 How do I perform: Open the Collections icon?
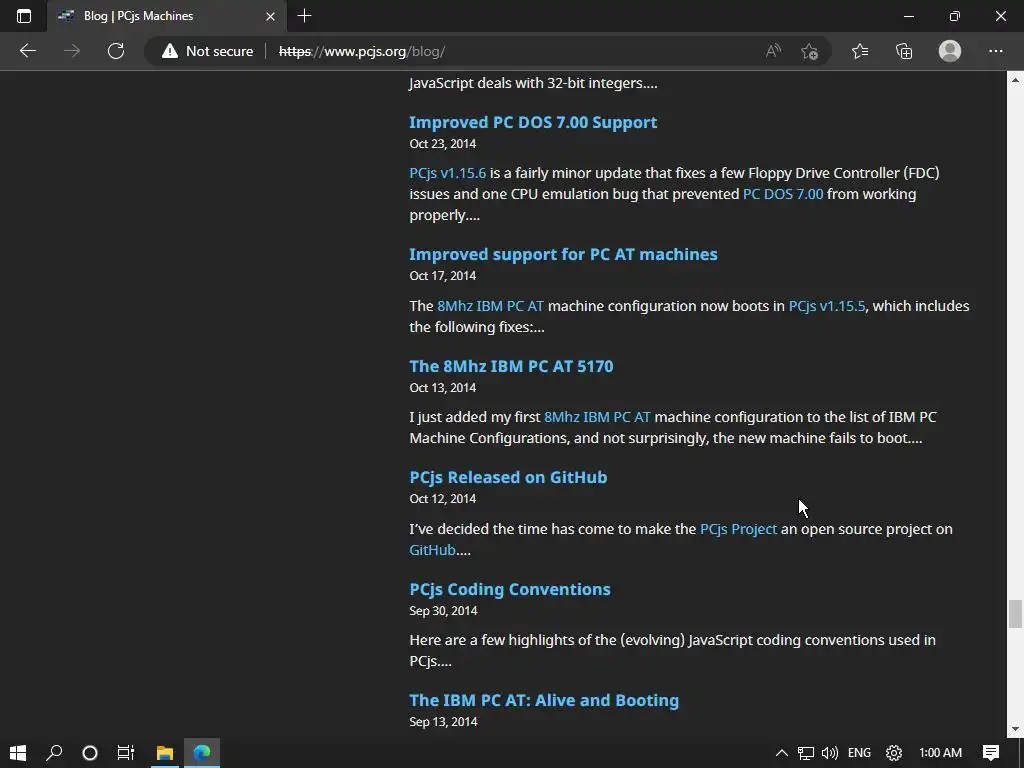coord(904,51)
